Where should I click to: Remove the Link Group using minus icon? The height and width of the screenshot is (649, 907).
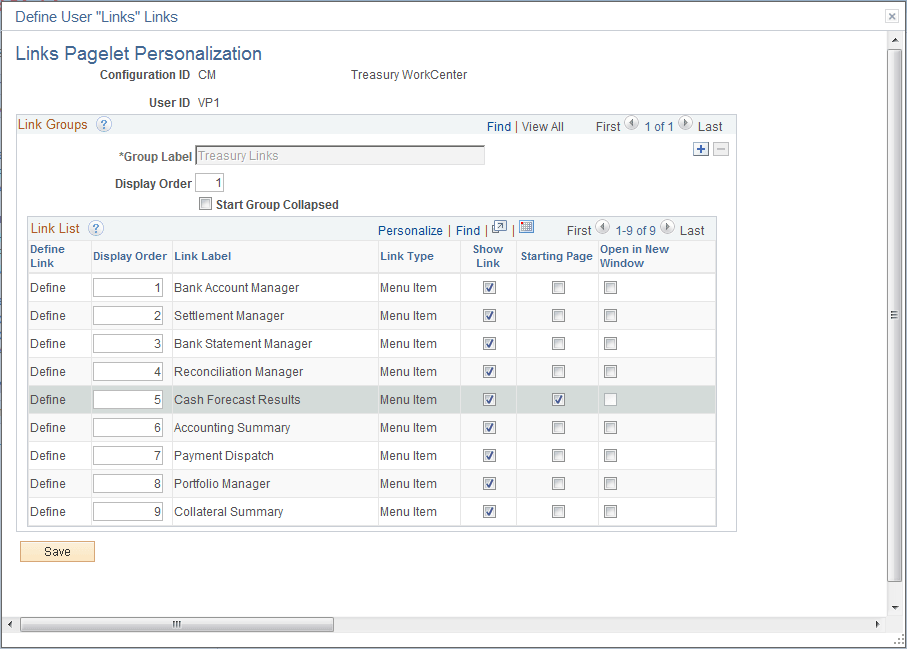[720, 148]
